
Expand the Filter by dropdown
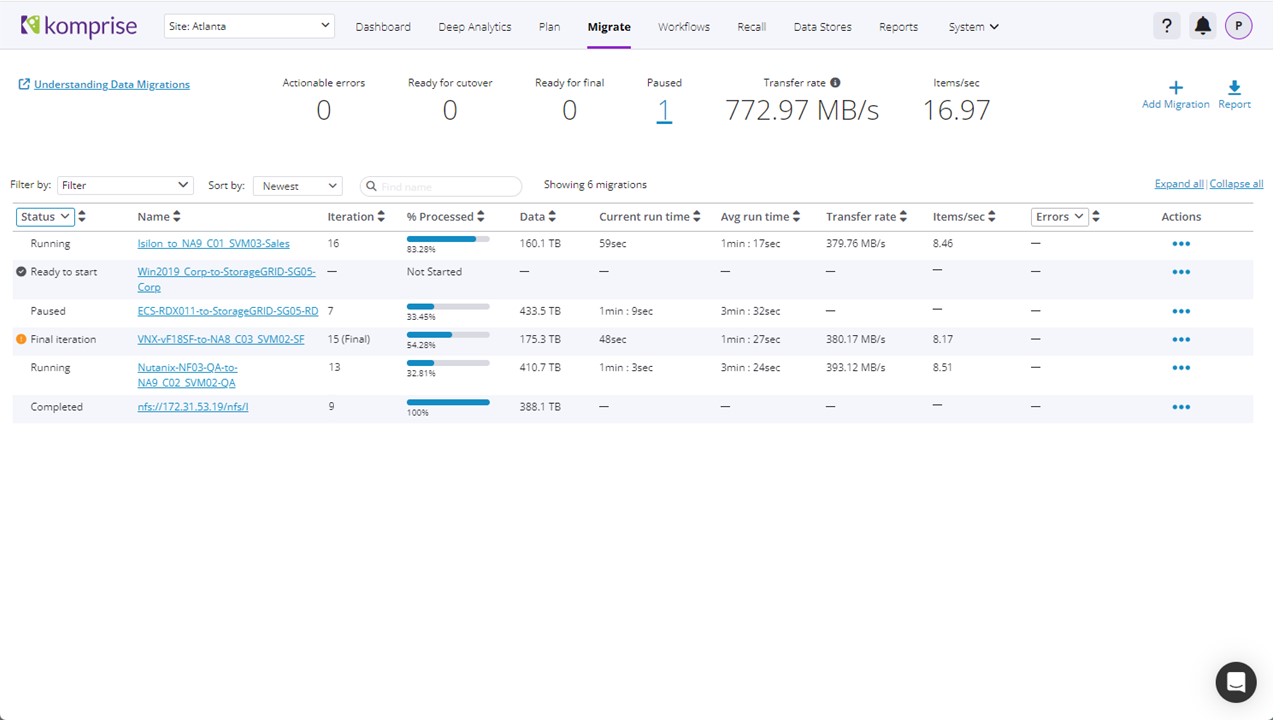click(x=125, y=186)
